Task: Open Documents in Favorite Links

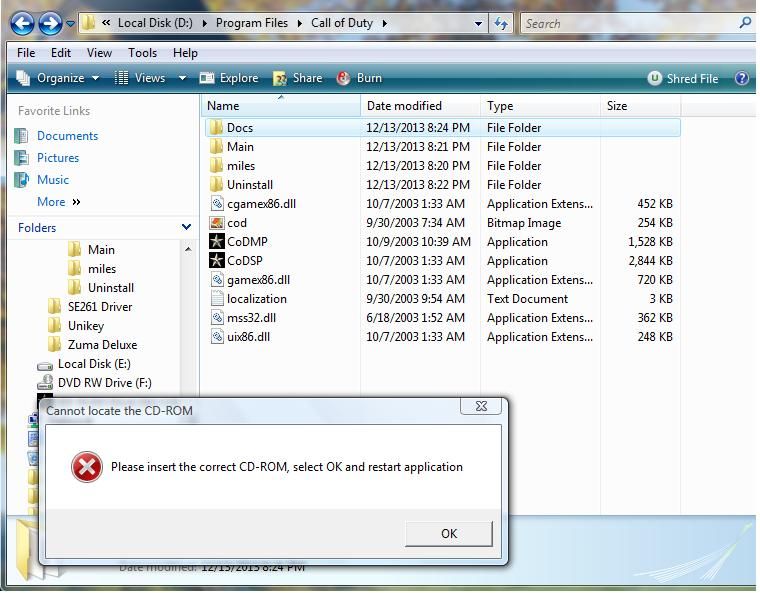Action: [x=67, y=136]
